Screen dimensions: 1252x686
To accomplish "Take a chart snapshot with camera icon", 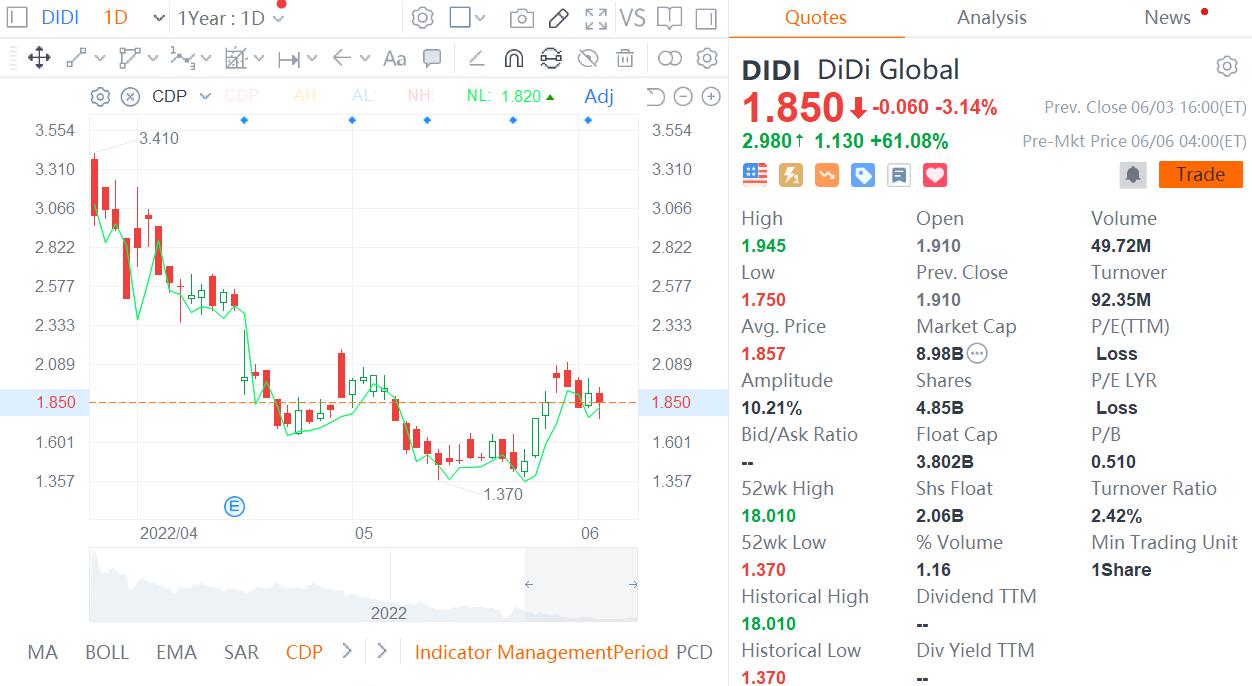I will pyautogui.click(x=521, y=18).
